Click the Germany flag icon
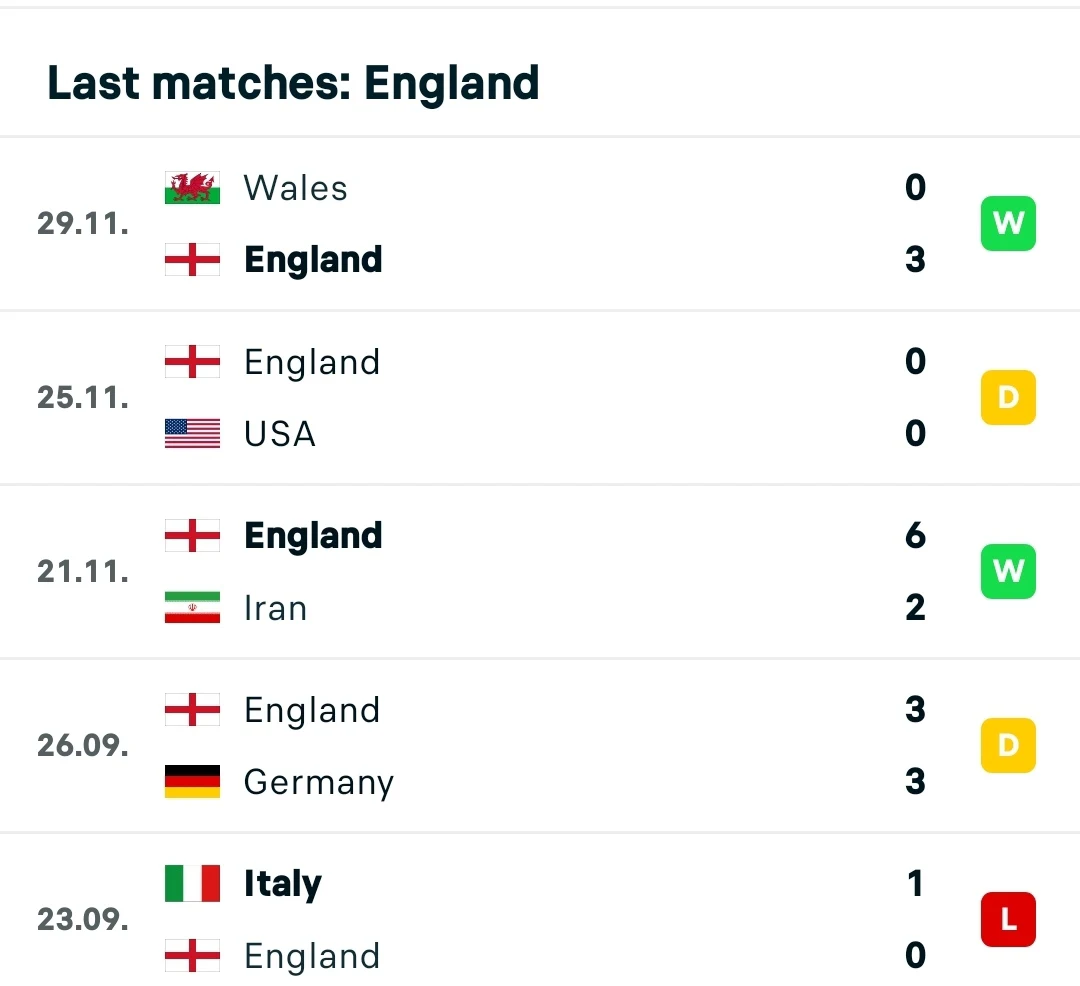 coord(192,782)
